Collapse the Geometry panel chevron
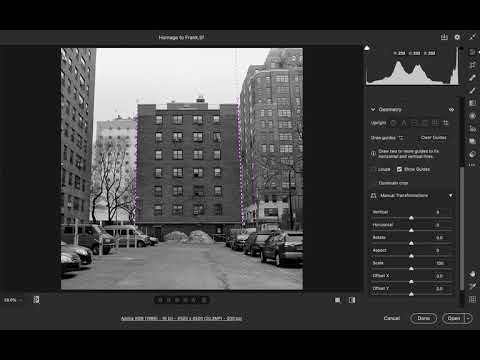Screen dimensions: 480x360 pyautogui.click(x=373, y=109)
